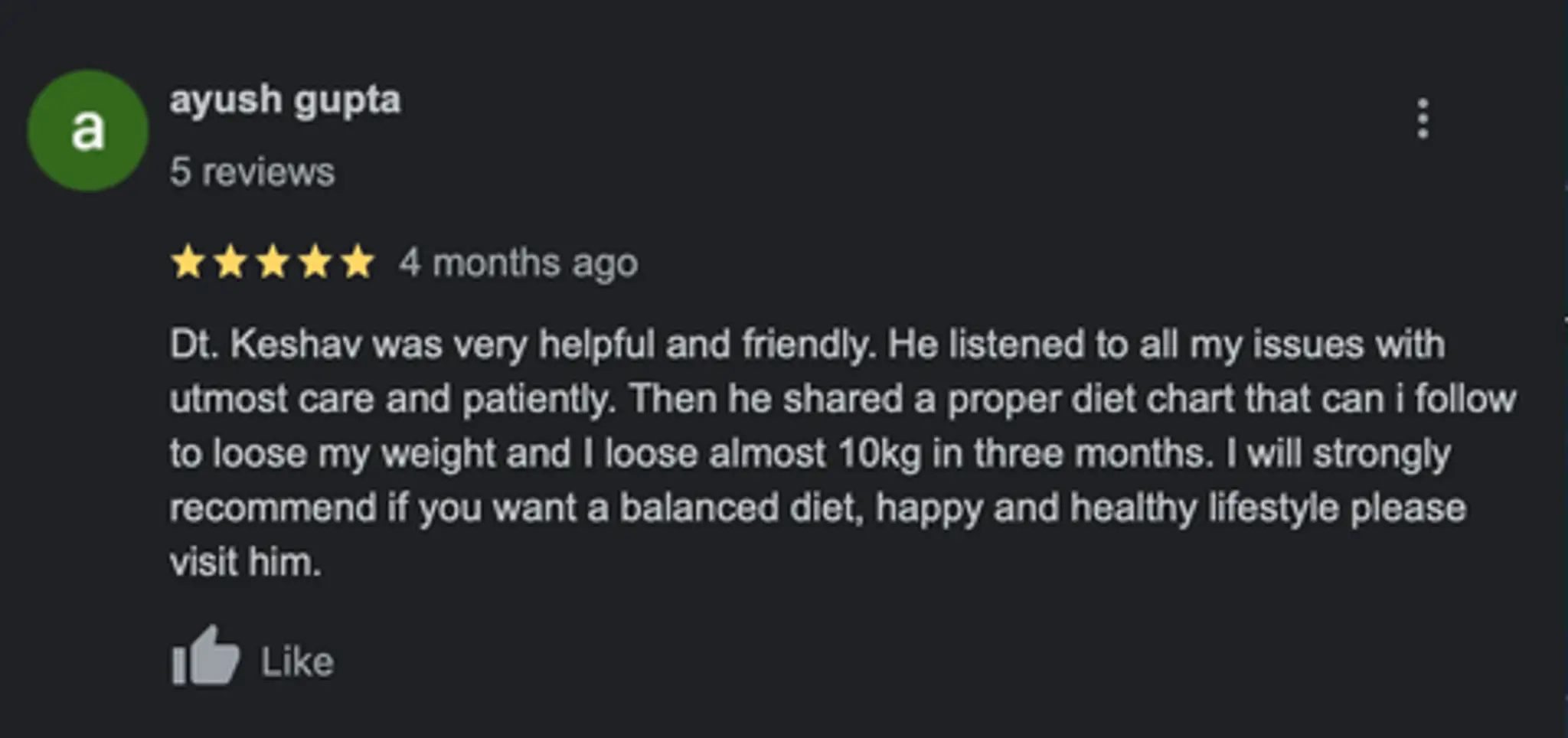Viewport: 1568px width, 738px height.
Task: Click the '4 months ago' timestamp
Action: [x=518, y=263]
